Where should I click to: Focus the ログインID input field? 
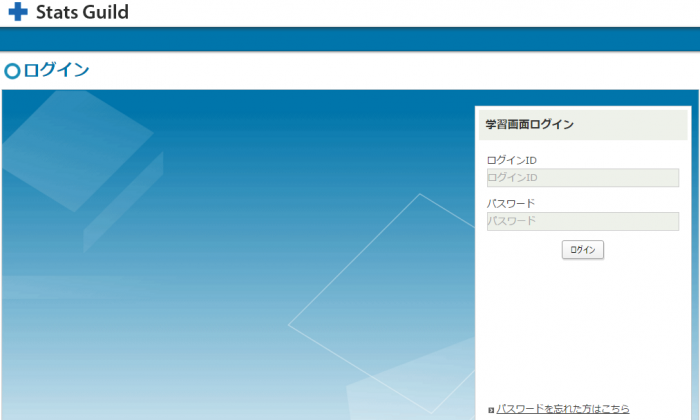click(x=583, y=178)
